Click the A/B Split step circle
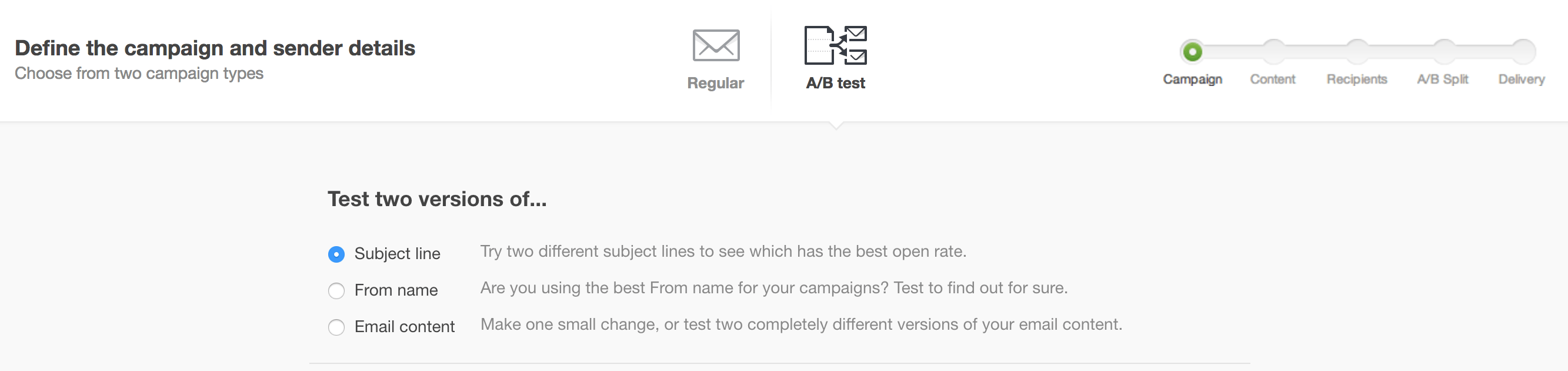 pos(1443,52)
